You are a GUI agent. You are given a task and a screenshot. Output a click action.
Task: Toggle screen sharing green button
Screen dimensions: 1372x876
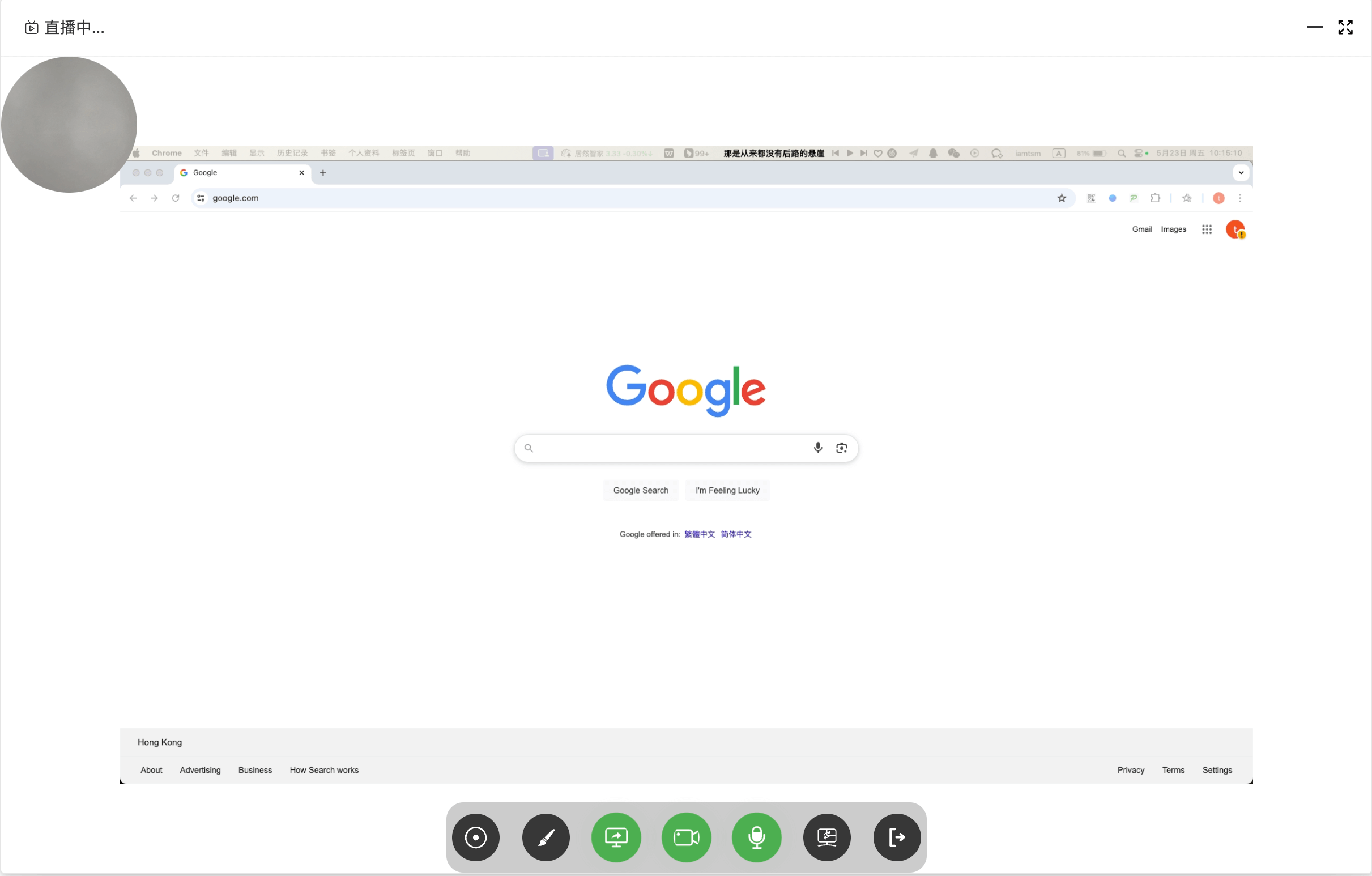click(616, 837)
